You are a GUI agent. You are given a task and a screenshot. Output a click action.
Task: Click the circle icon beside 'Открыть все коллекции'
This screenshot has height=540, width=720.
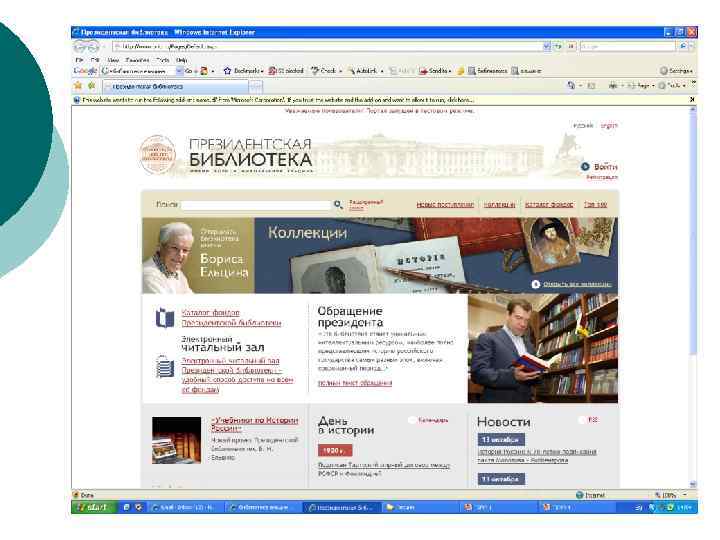pos(535,284)
